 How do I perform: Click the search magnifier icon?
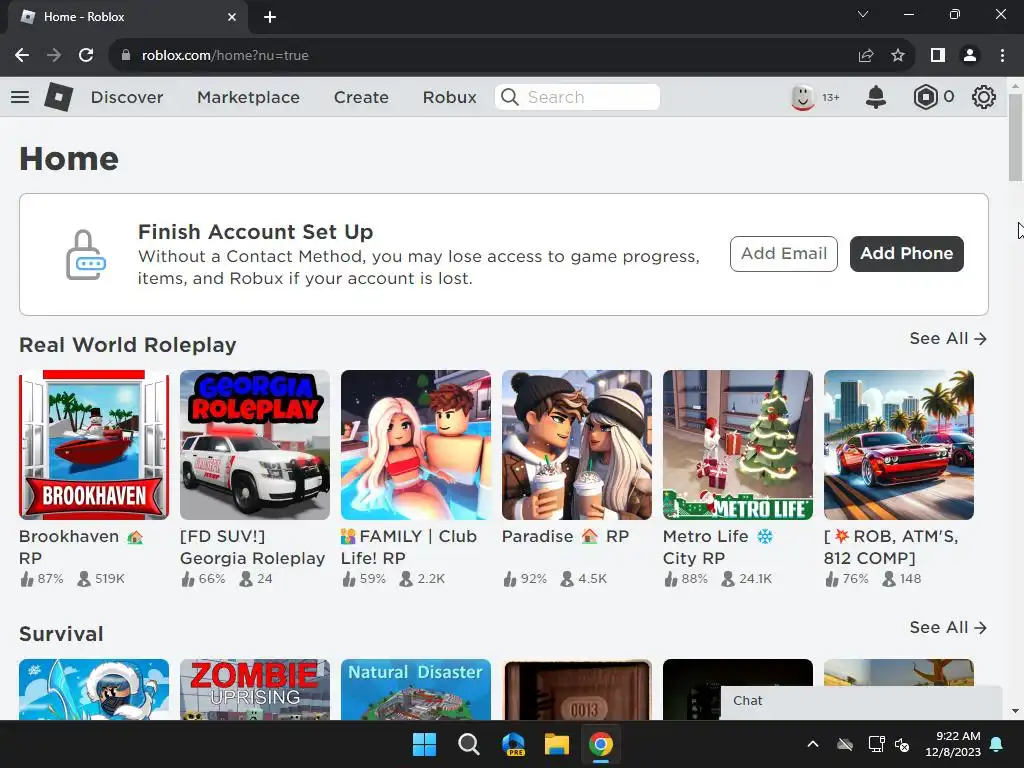tap(509, 97)
